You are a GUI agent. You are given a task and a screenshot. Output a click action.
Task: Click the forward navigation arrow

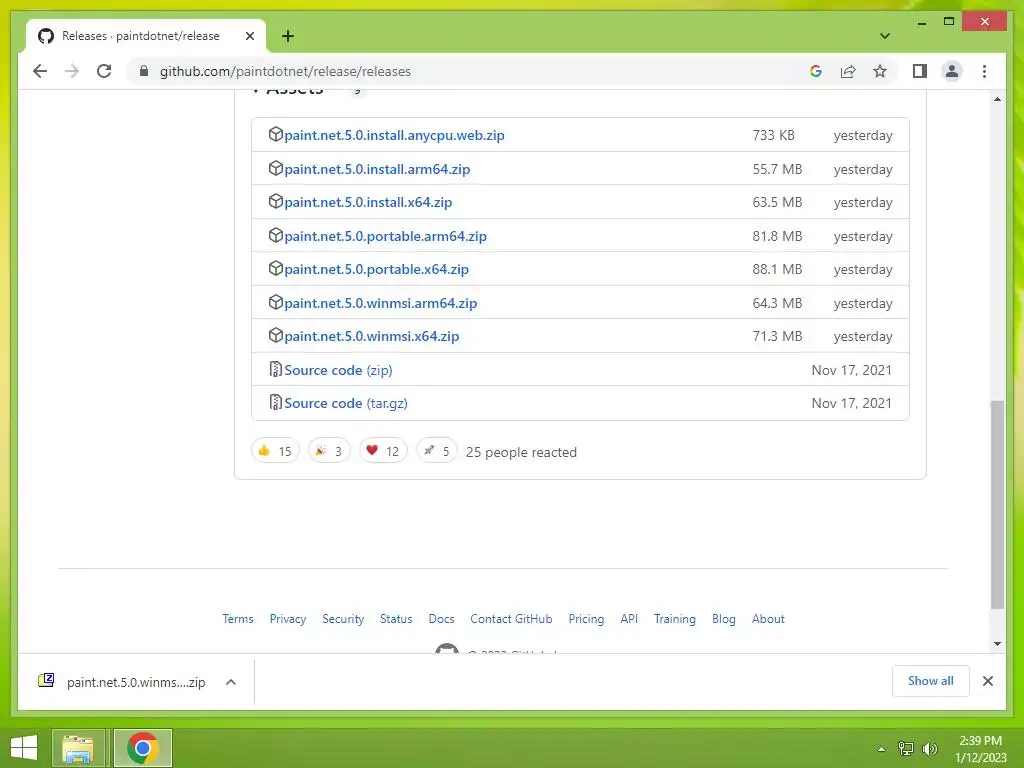point(72,71)
